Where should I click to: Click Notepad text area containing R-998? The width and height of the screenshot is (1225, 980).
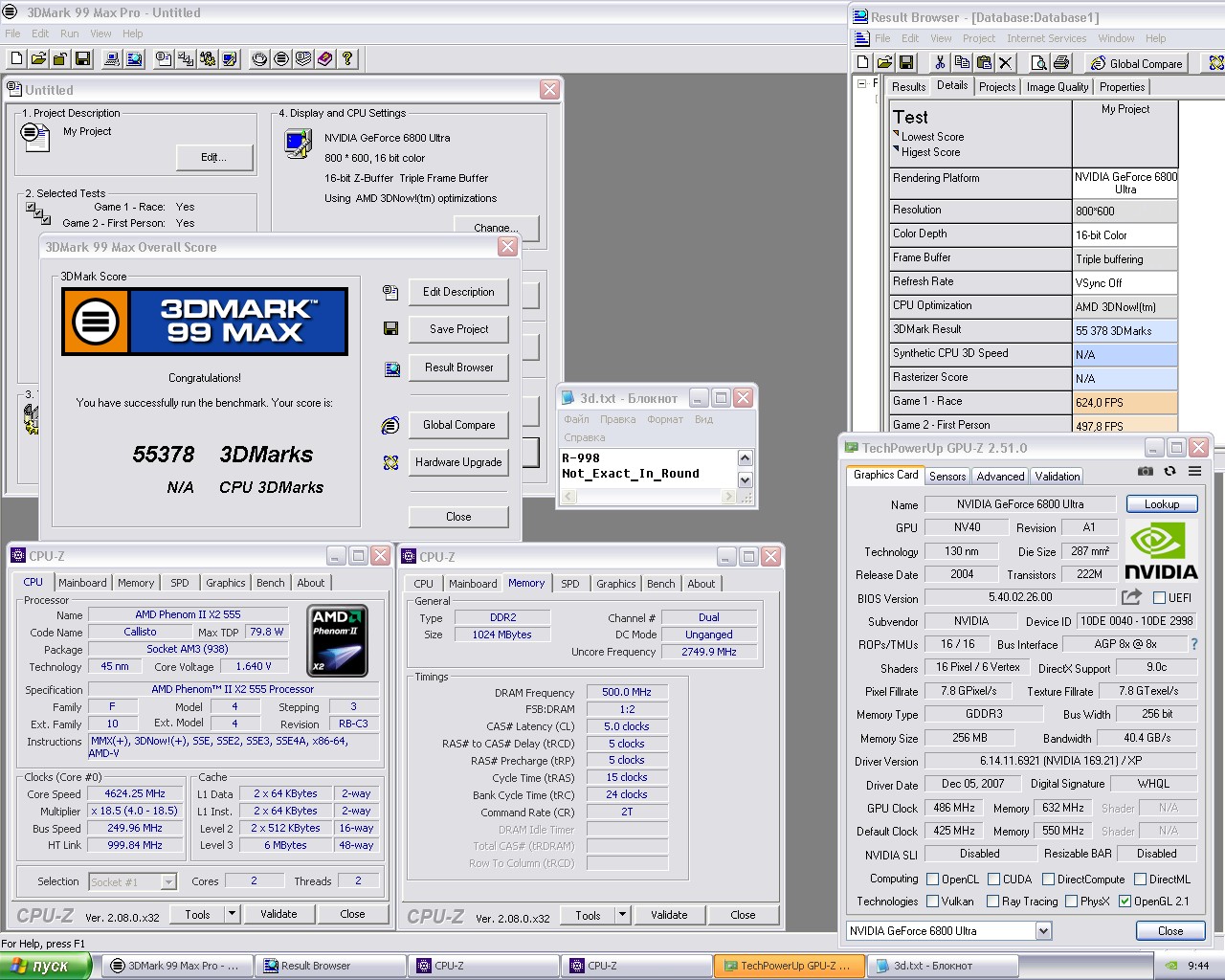point(648,469)
